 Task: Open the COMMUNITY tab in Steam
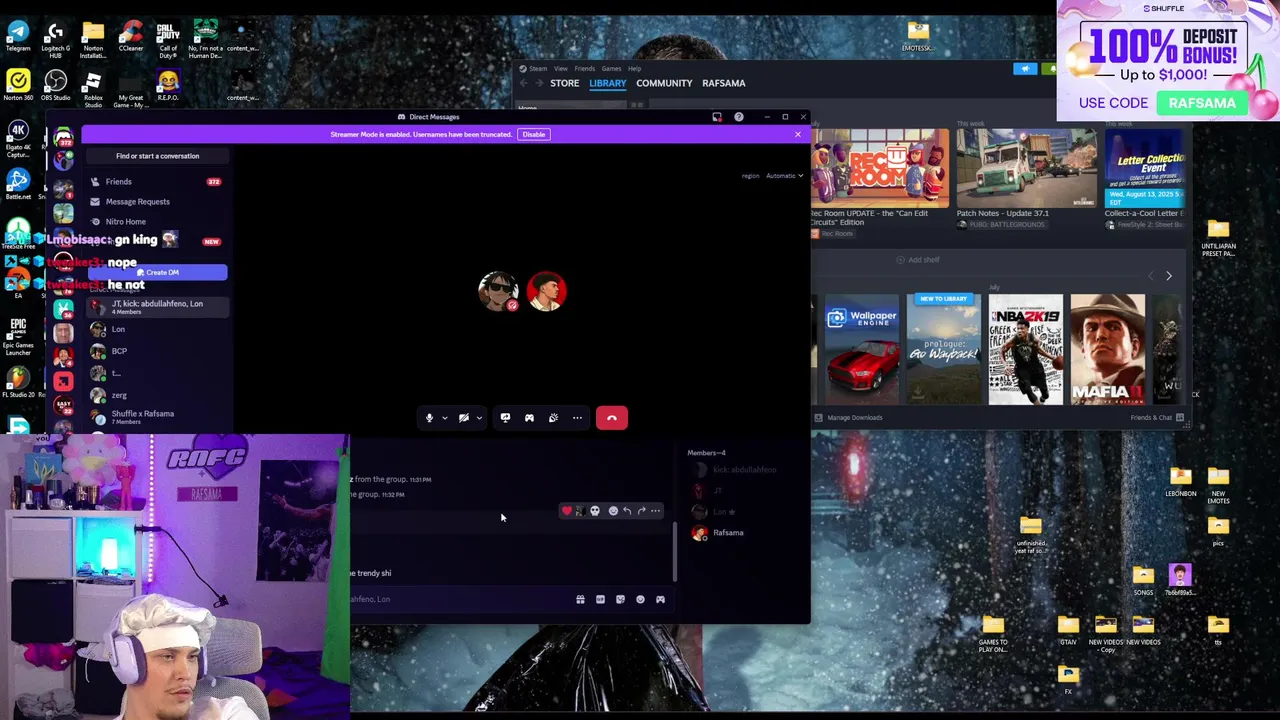tap(664, 84)
